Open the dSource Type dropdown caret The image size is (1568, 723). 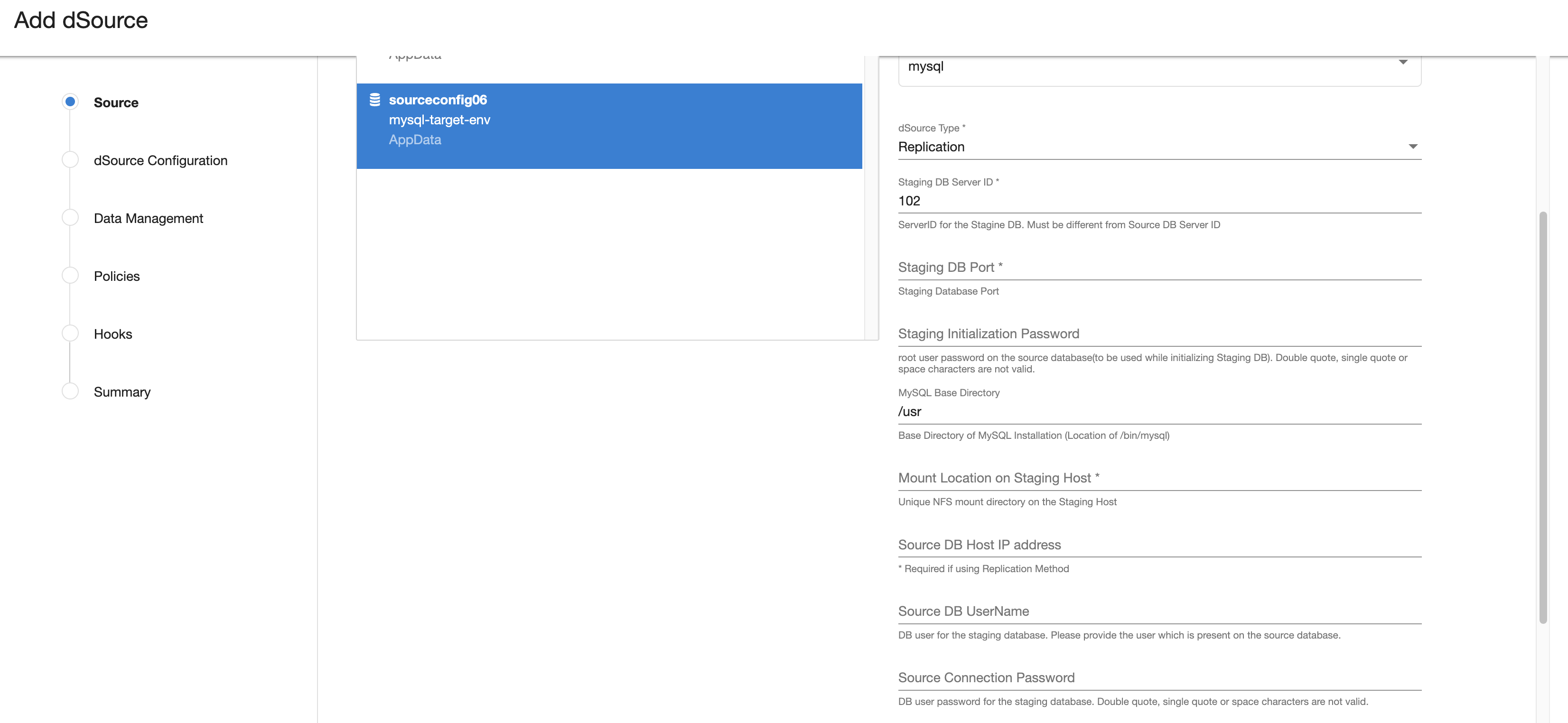[1413, 147]
